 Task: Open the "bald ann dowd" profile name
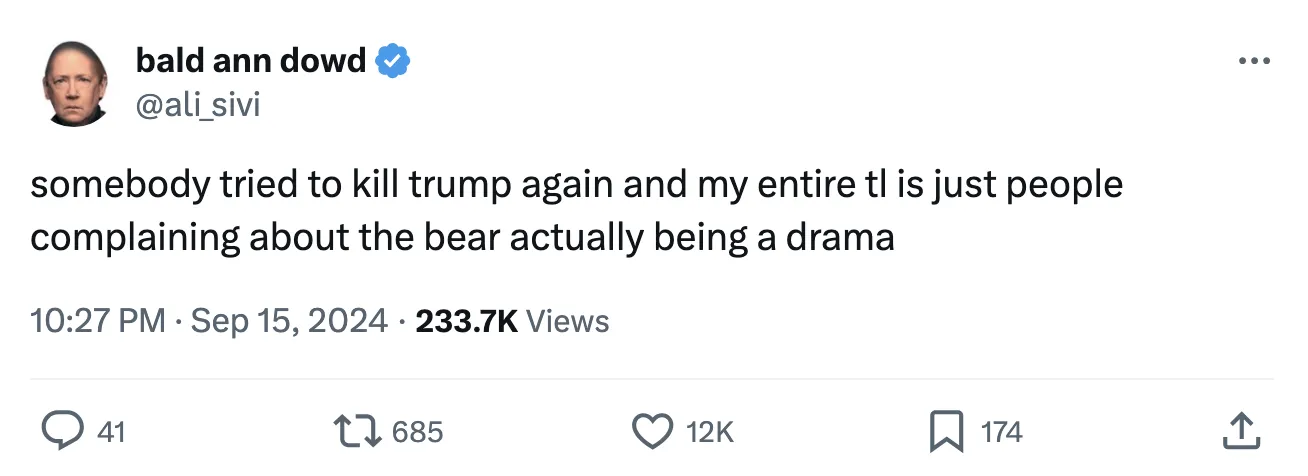[250, 62]
